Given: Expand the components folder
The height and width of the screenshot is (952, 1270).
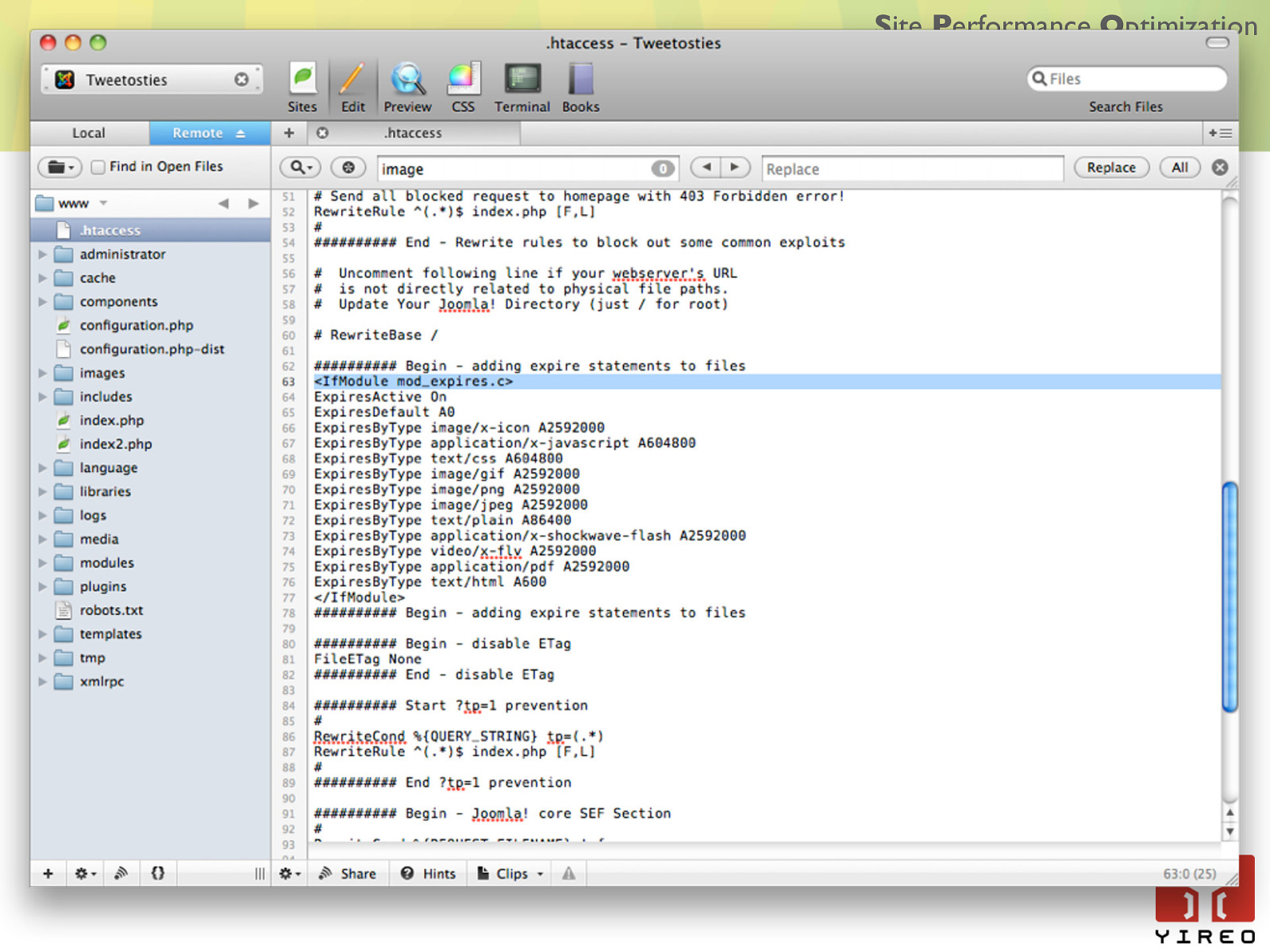Looking at the screenshot, I should point(43,302).
